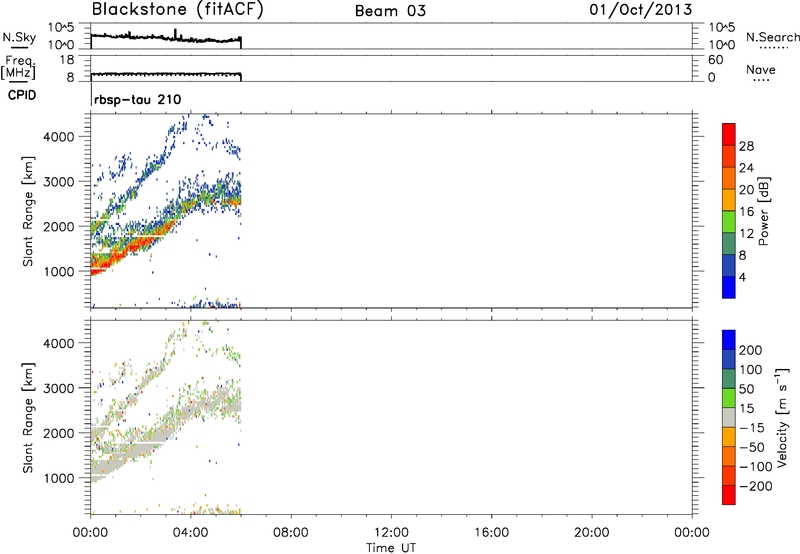
Task: Select the 100 label on the Velocity colorbar
Action: (751, 369)
